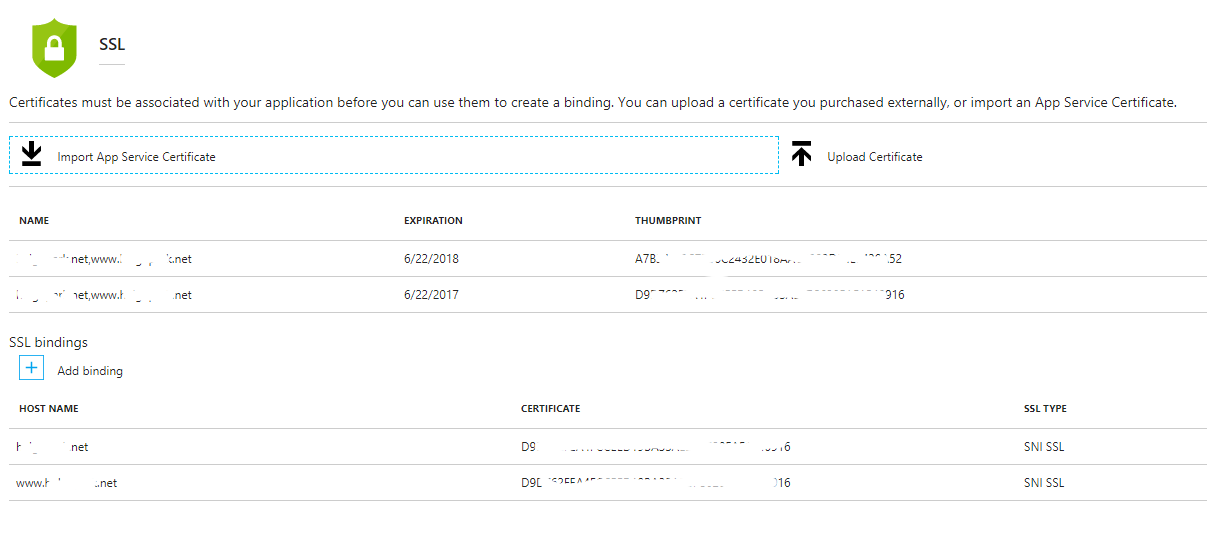The height and width of the screenshot is (533, 1207).
Task: Click the Import App Service Certificate download icon
Action: pos(32,155)
